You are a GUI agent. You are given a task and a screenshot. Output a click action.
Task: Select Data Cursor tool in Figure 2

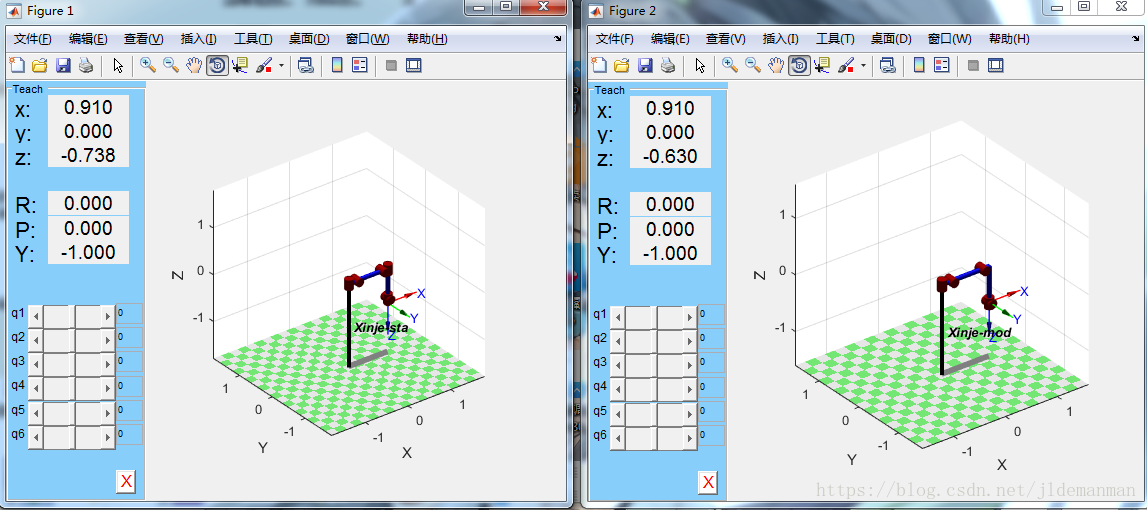coord(821,66)
